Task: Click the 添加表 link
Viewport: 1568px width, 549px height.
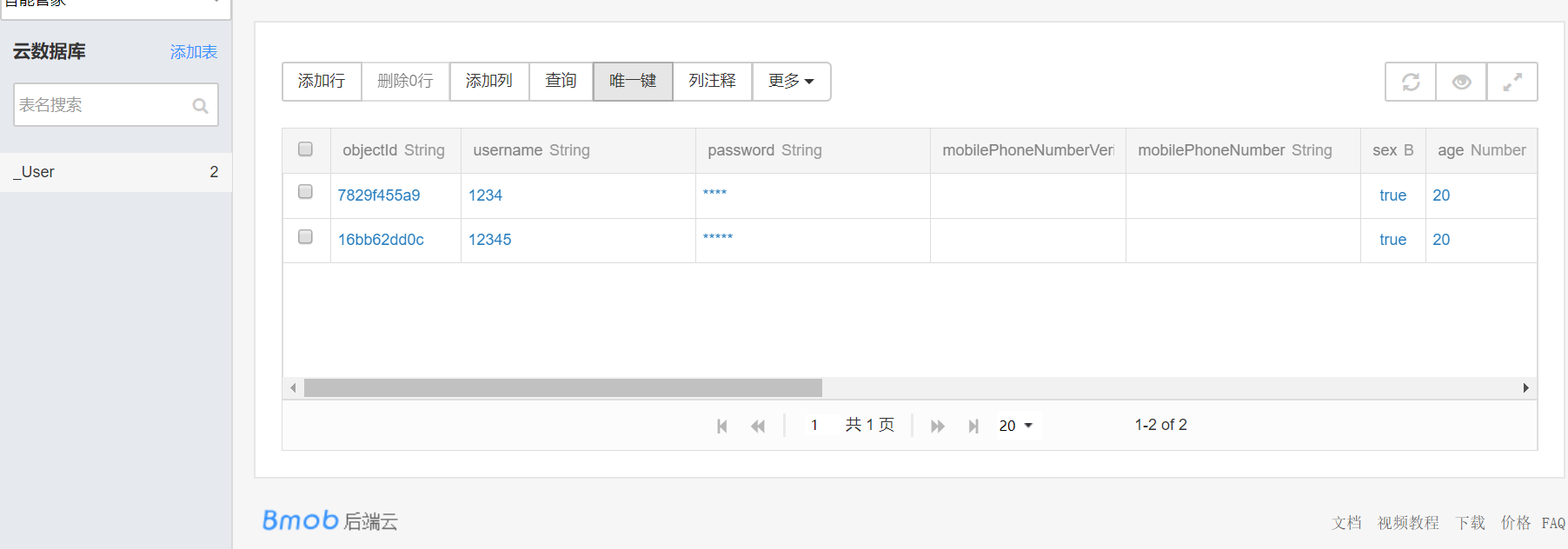Action: pyautogui.click(x=194, y=52)
